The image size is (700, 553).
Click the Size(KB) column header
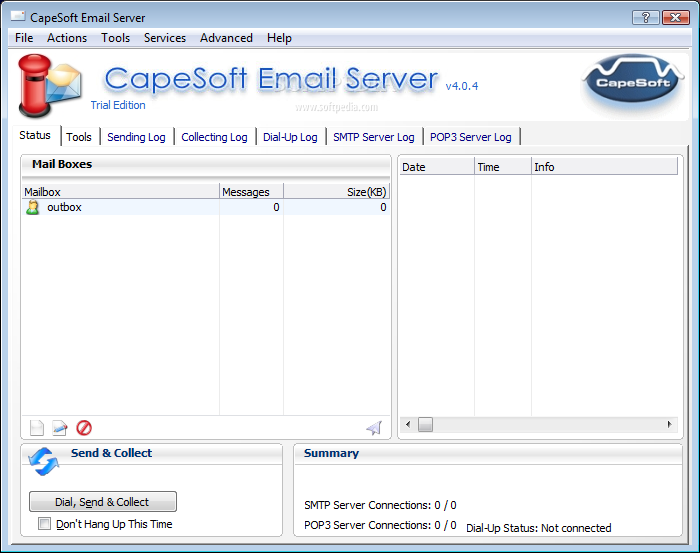(x=337, y=192)
